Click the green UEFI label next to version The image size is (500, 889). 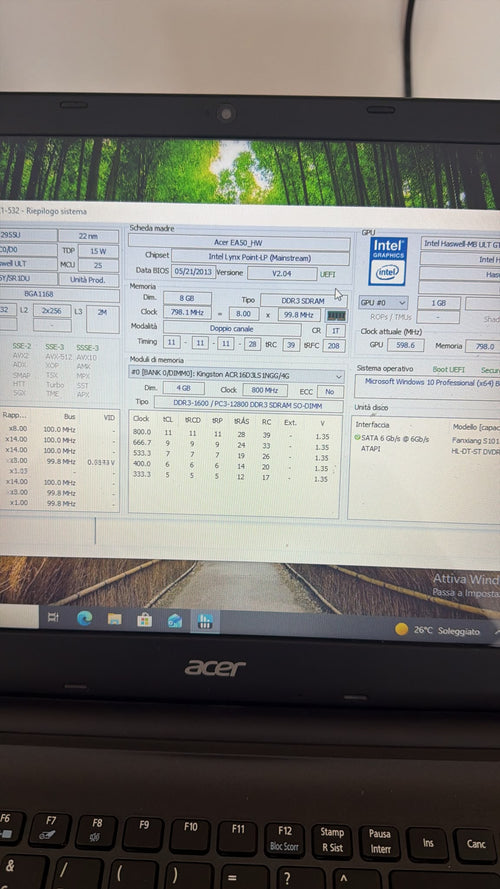pos(328,274)
